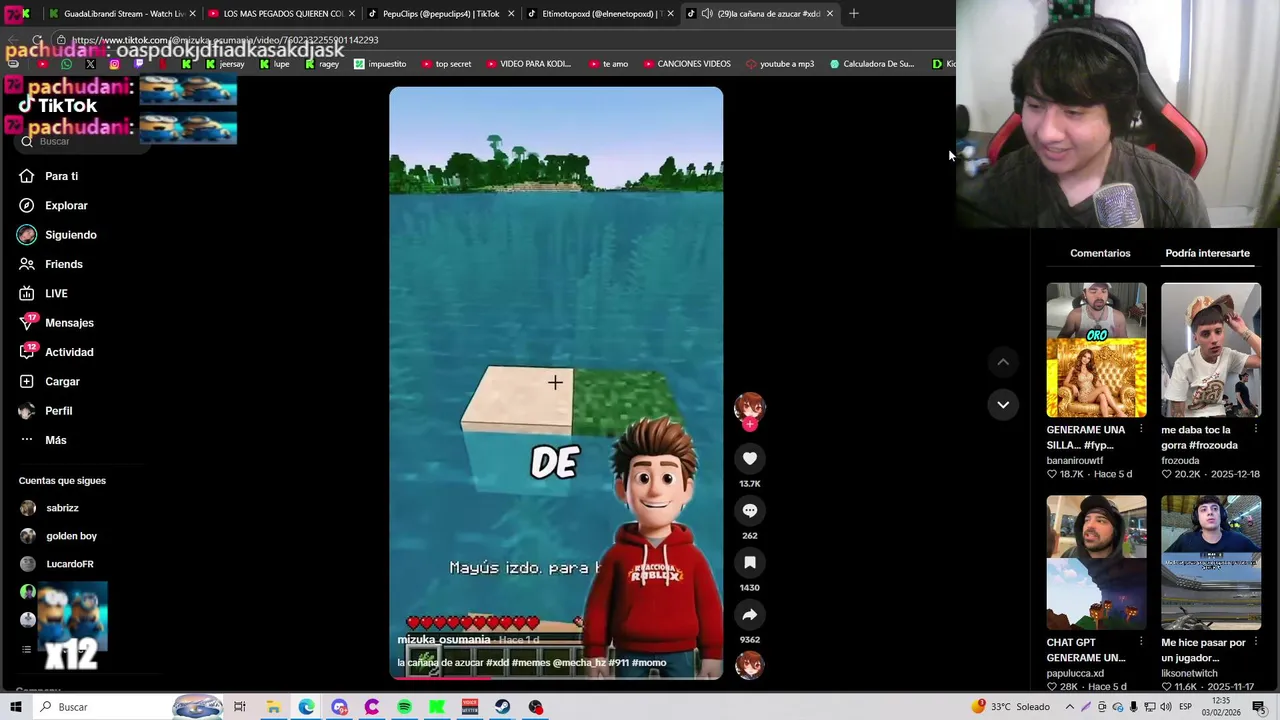This screenshot has height=720, width=1280.
Task: Open the te amo bookmark
Action: pos(608,64)
